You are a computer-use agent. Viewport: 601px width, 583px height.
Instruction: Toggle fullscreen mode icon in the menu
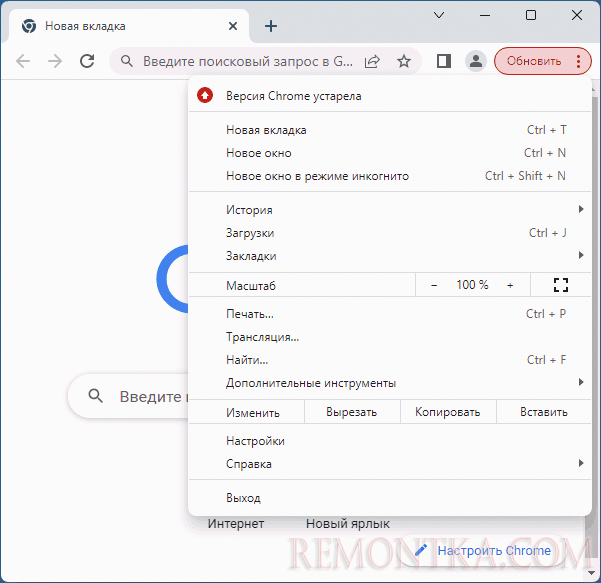(x=561, y=285)
